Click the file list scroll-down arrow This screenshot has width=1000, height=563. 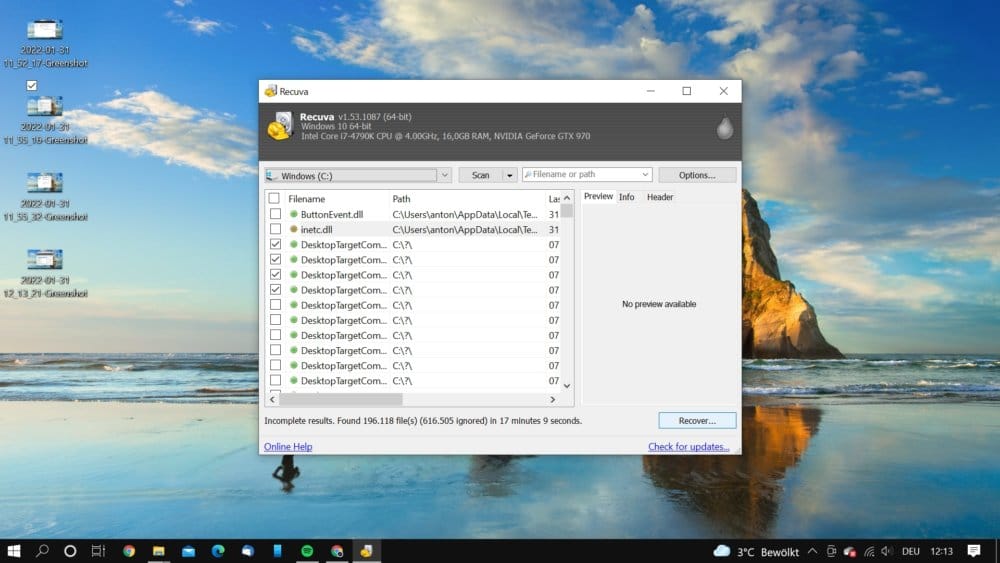567,386
